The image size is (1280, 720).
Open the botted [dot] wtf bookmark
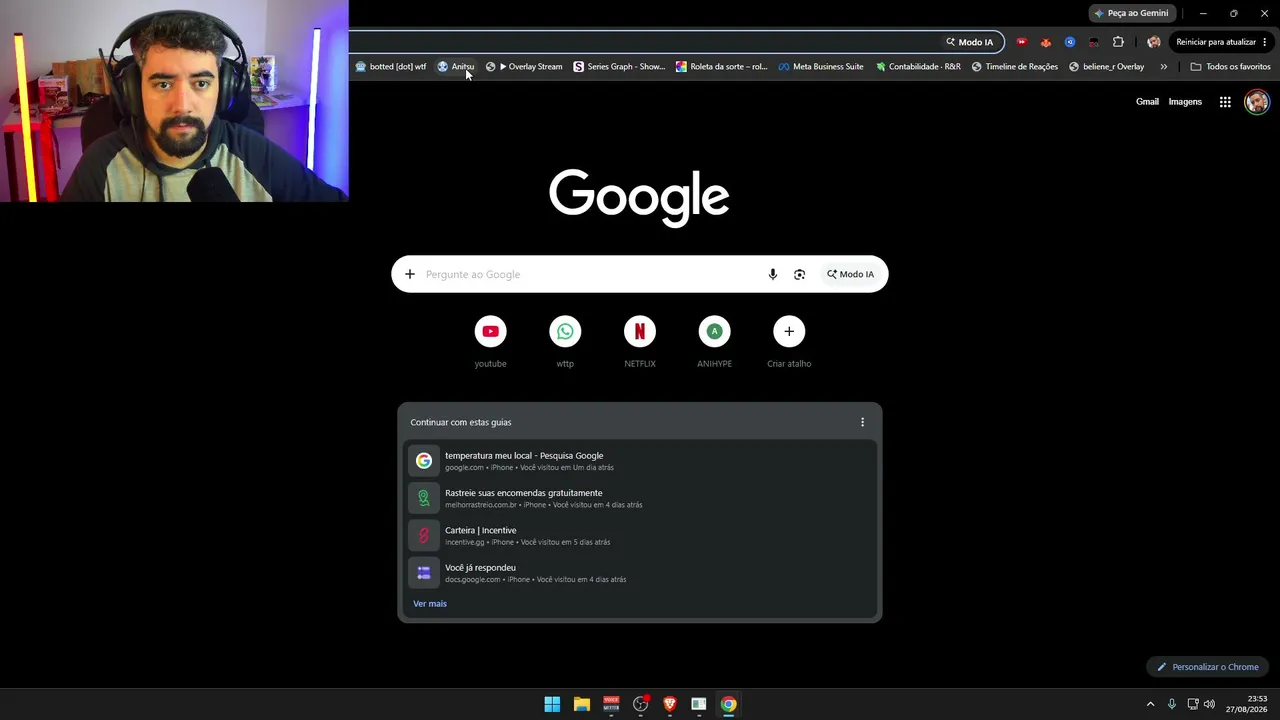point(391,67)
